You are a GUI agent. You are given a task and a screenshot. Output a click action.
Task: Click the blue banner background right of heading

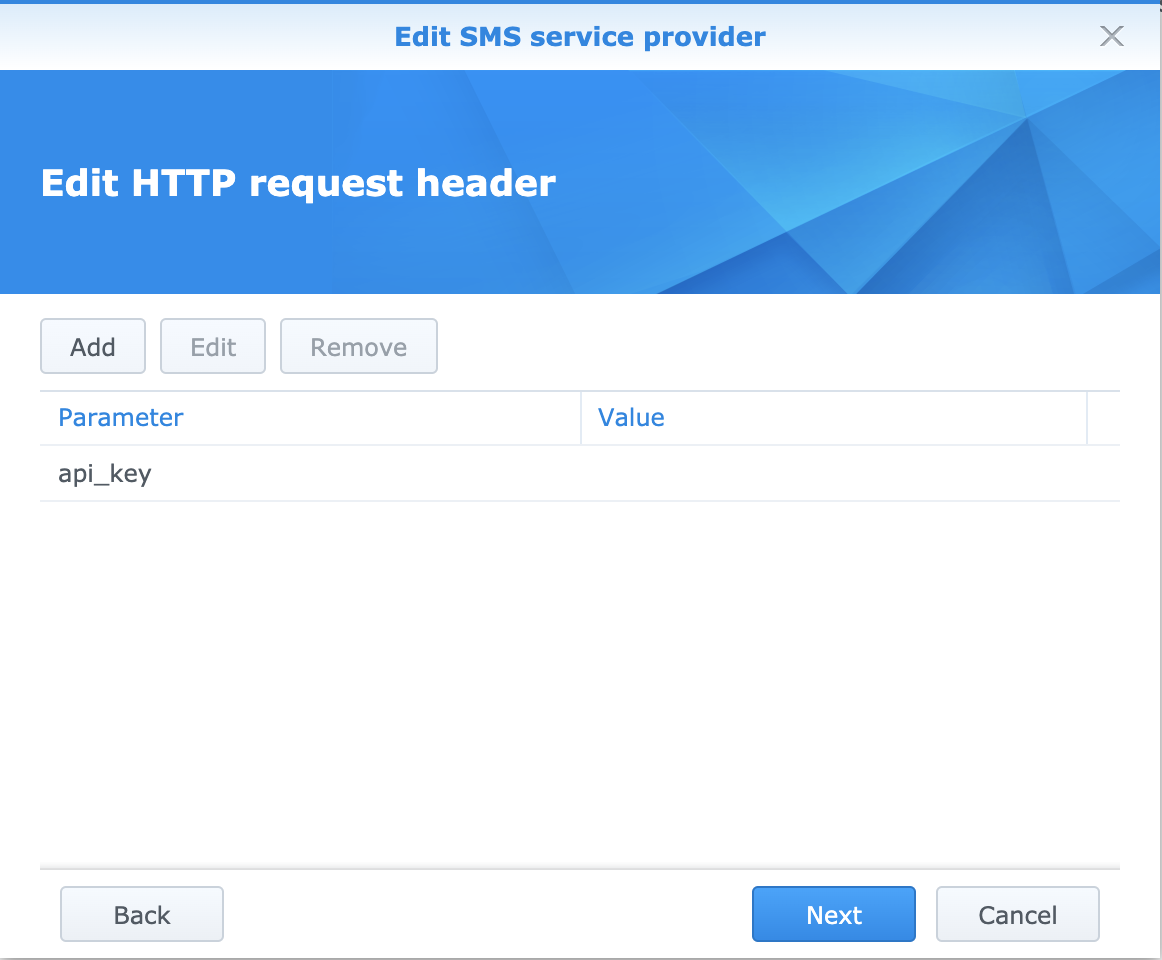[x=850, y=184]
